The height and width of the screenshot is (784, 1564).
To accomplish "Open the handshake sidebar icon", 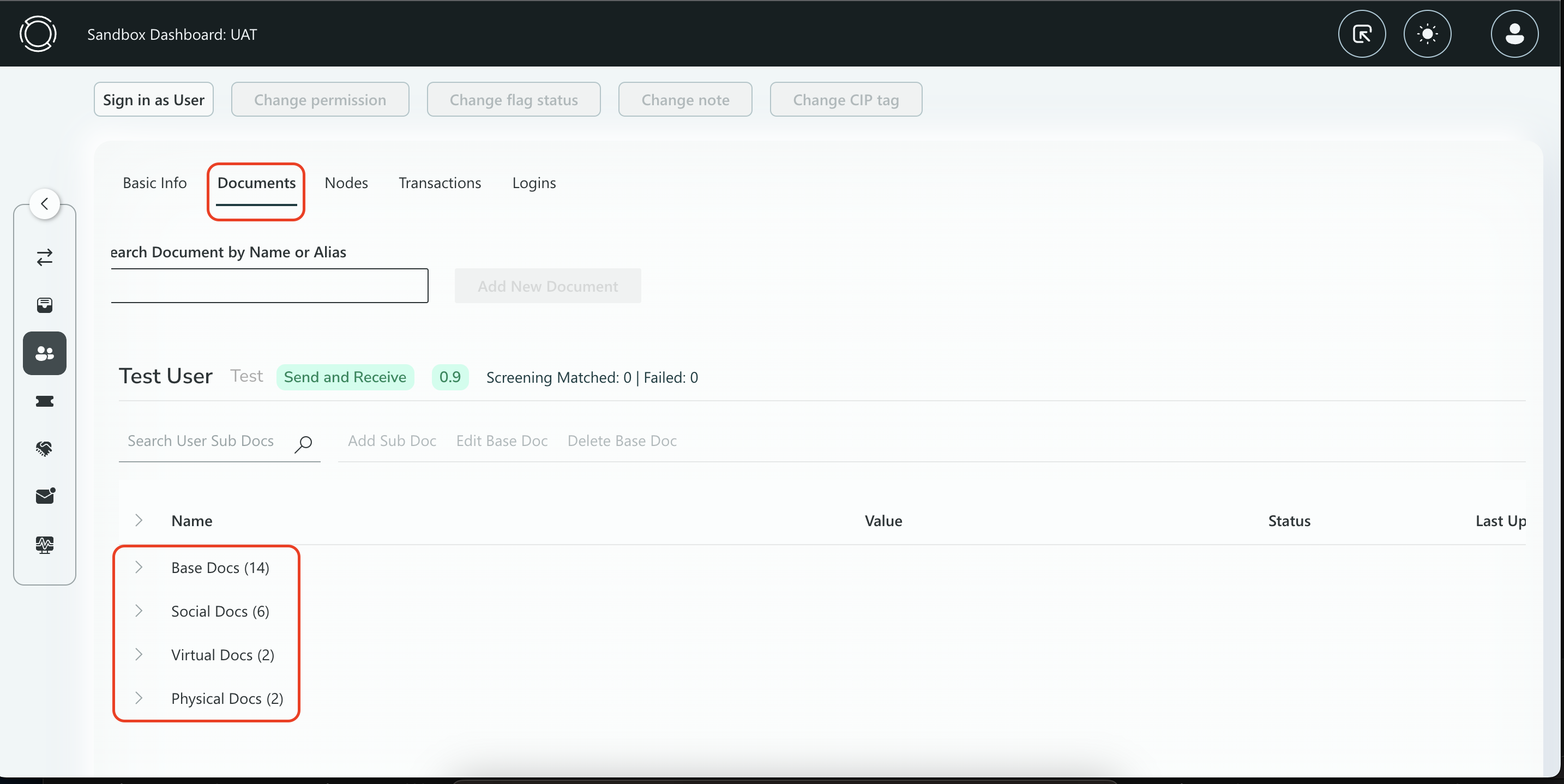I will (45, 449).
